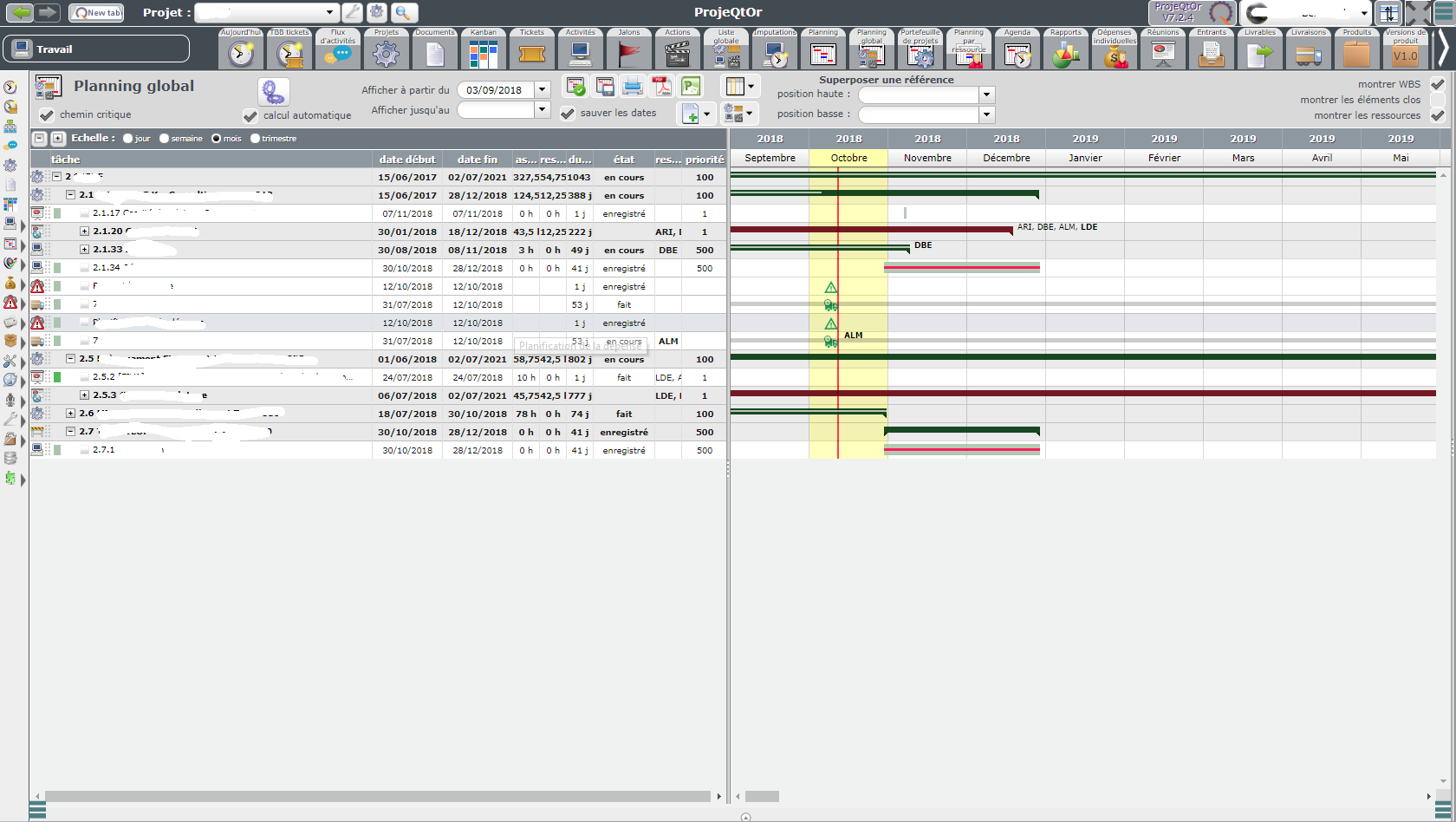Screen dimensions: 1456x822
Task: Expand task 2.1.20 tree node
Action: click(85, 232)
